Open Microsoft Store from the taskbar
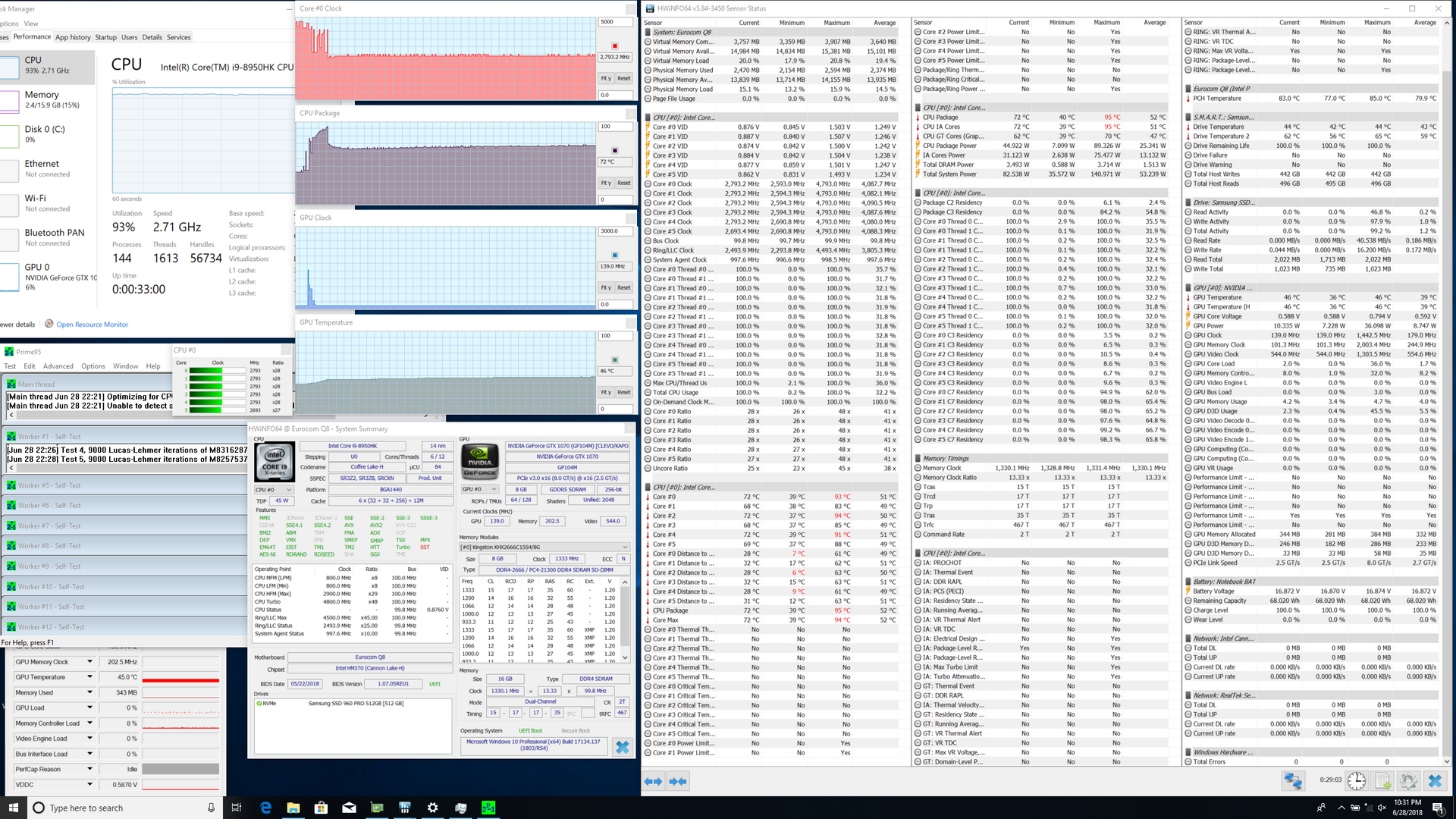Viewport: 1456px width, 819px height. [x=321, y=808]
